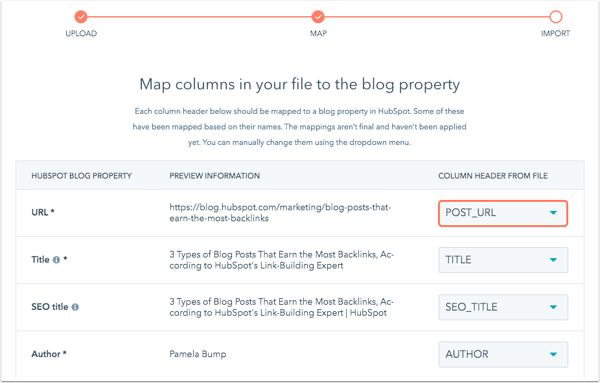600x383 pixels.
Task: Open the AUTHOR column header dropdown
Action: (503, 354)
